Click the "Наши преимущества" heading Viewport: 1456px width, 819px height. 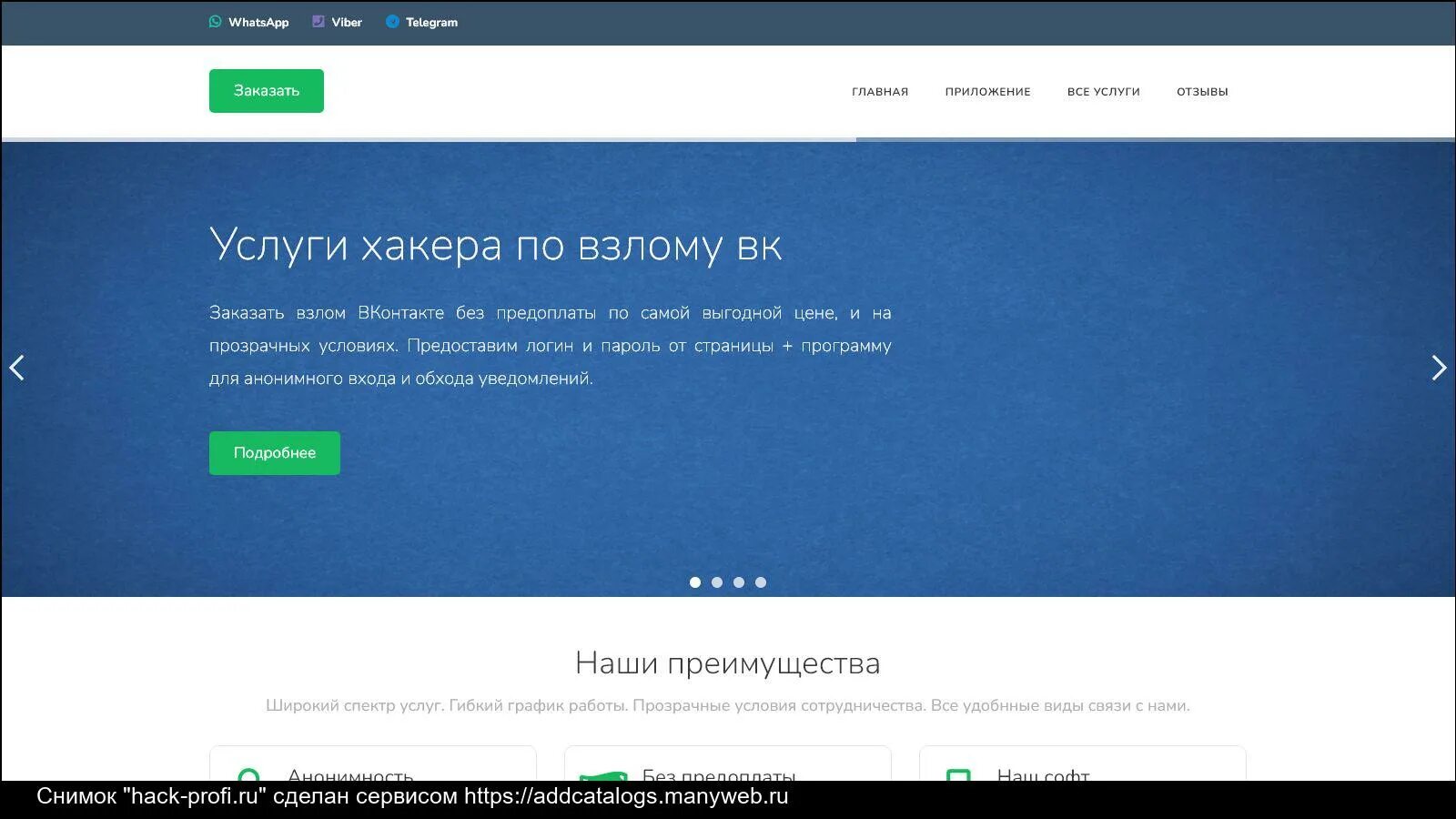click(728, 663)
